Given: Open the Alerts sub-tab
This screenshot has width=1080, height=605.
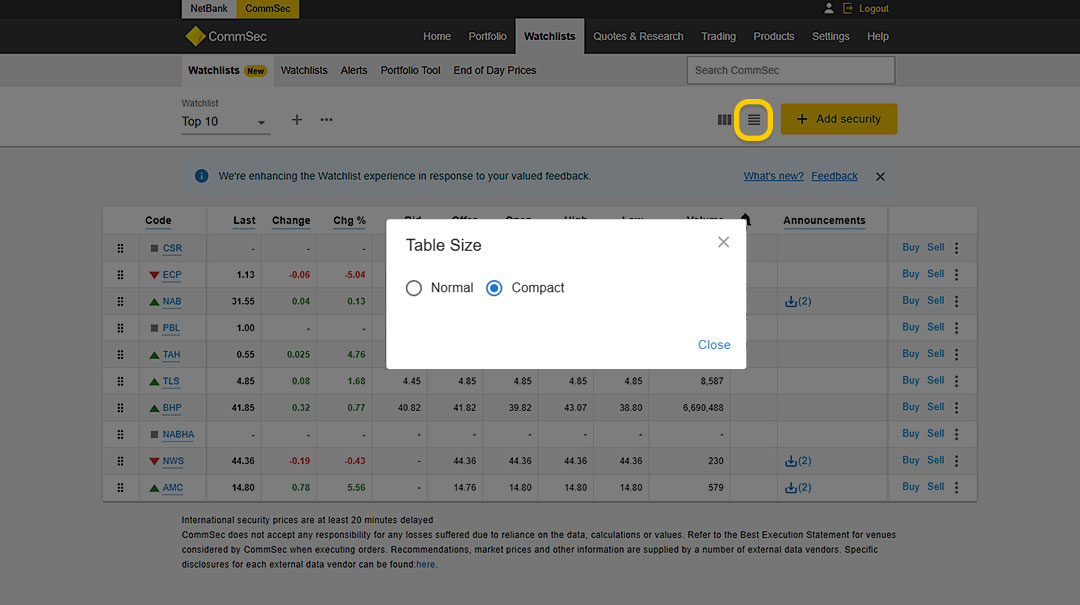Looking at the screenshot, I should click(x=354, y=70).
